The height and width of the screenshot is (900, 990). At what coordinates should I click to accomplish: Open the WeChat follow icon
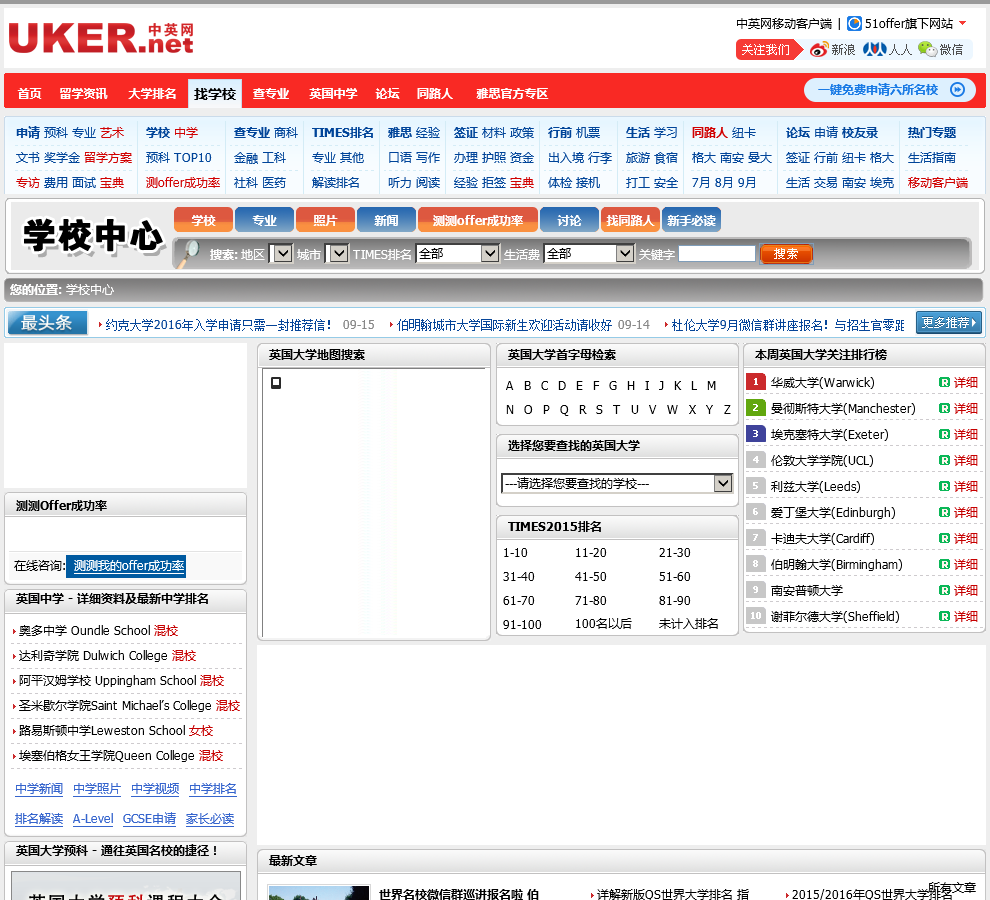pos(927,49)
